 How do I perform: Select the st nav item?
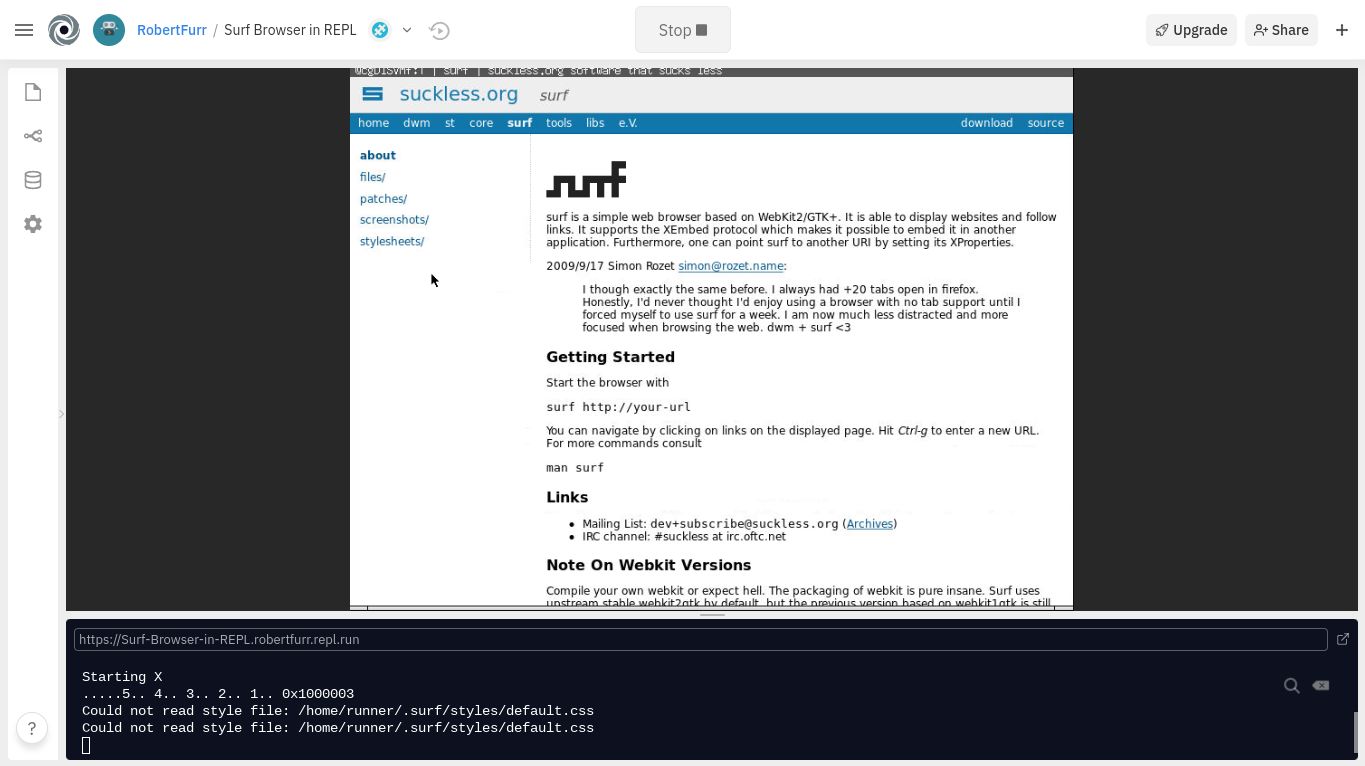pyautogui.click(x=449, y=123)
